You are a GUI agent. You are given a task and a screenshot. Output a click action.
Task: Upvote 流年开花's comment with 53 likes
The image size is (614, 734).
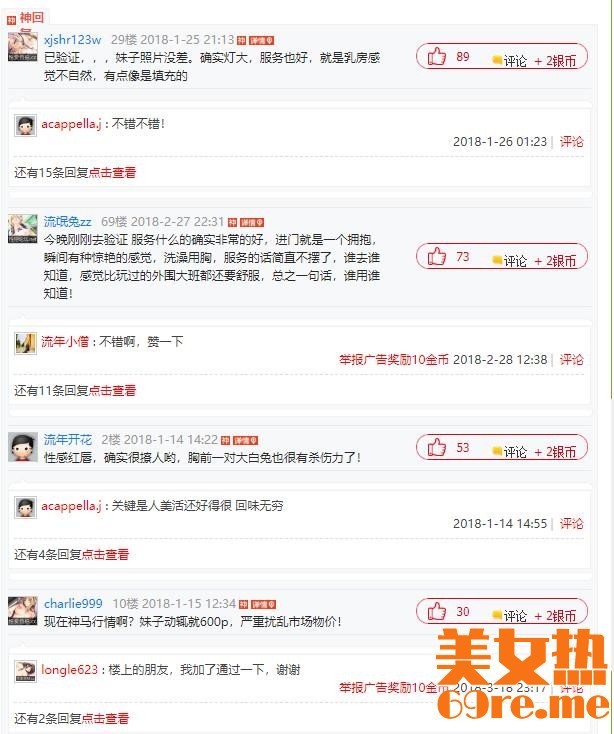pyautogui.click(x=437, y=448)
